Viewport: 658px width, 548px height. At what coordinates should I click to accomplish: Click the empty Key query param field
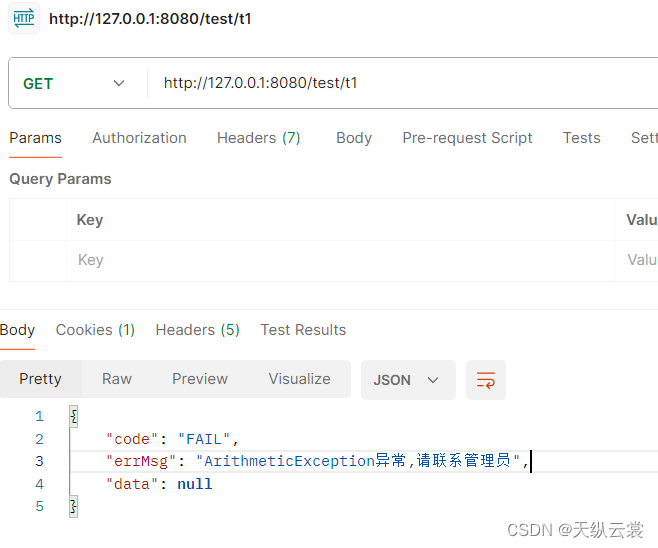pos(341,261)
